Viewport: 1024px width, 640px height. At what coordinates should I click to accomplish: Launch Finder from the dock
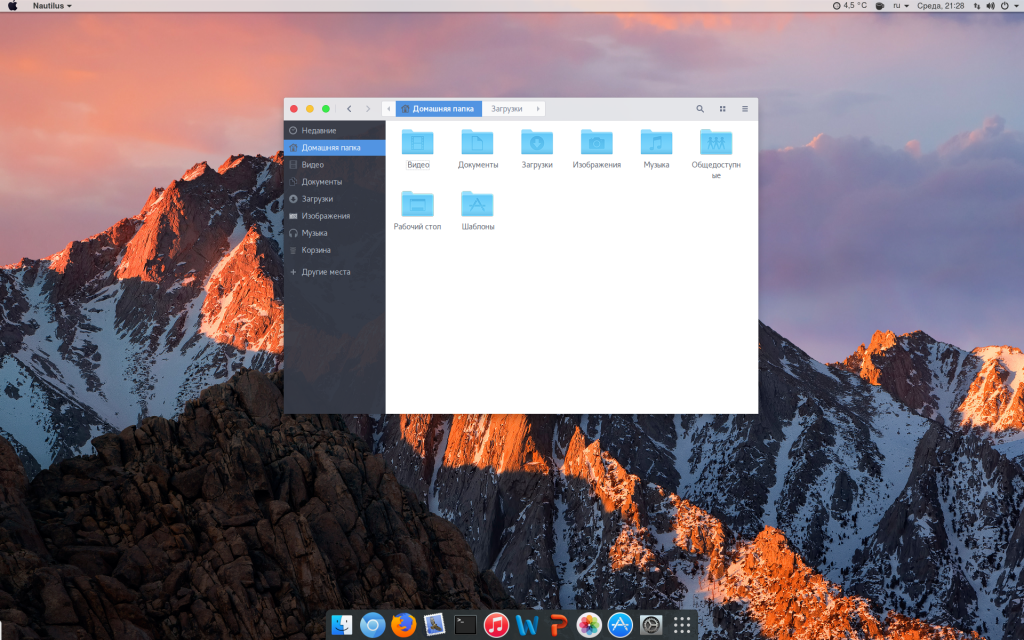[342, 625]
